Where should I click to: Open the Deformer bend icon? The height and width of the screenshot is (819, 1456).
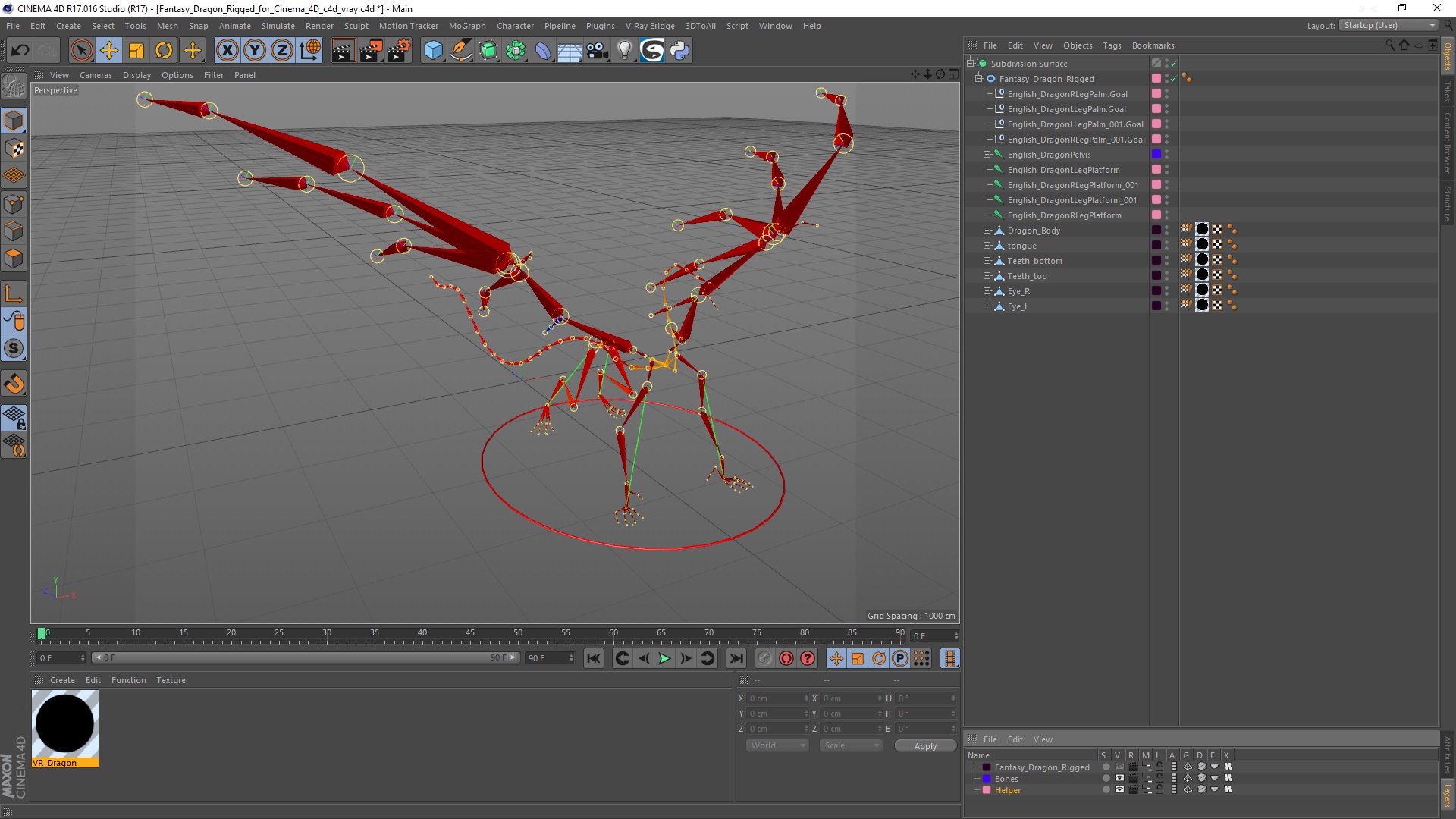[543, 51]
